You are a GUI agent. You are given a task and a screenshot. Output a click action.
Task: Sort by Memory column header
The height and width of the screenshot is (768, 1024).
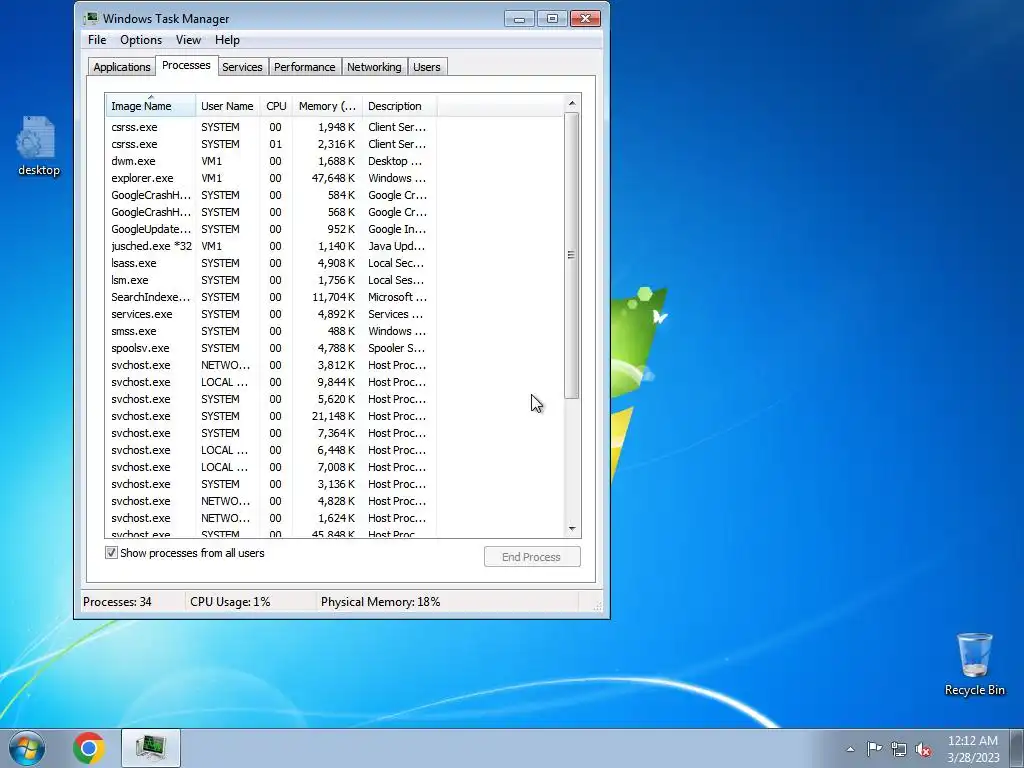click(327, 106)
